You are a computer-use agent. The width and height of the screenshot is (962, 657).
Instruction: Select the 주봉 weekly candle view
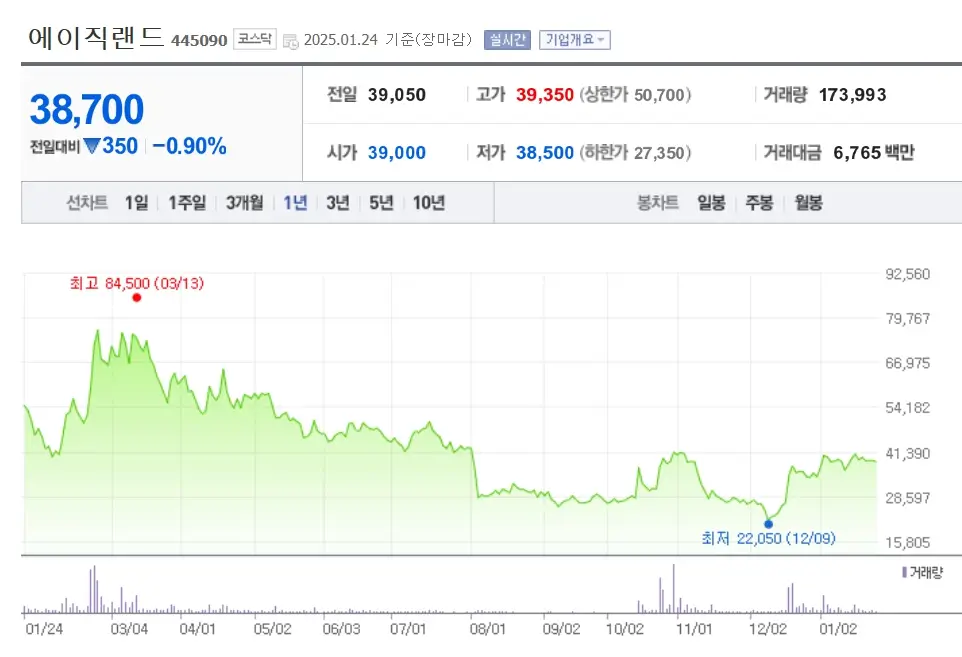[x=757, y=202]
